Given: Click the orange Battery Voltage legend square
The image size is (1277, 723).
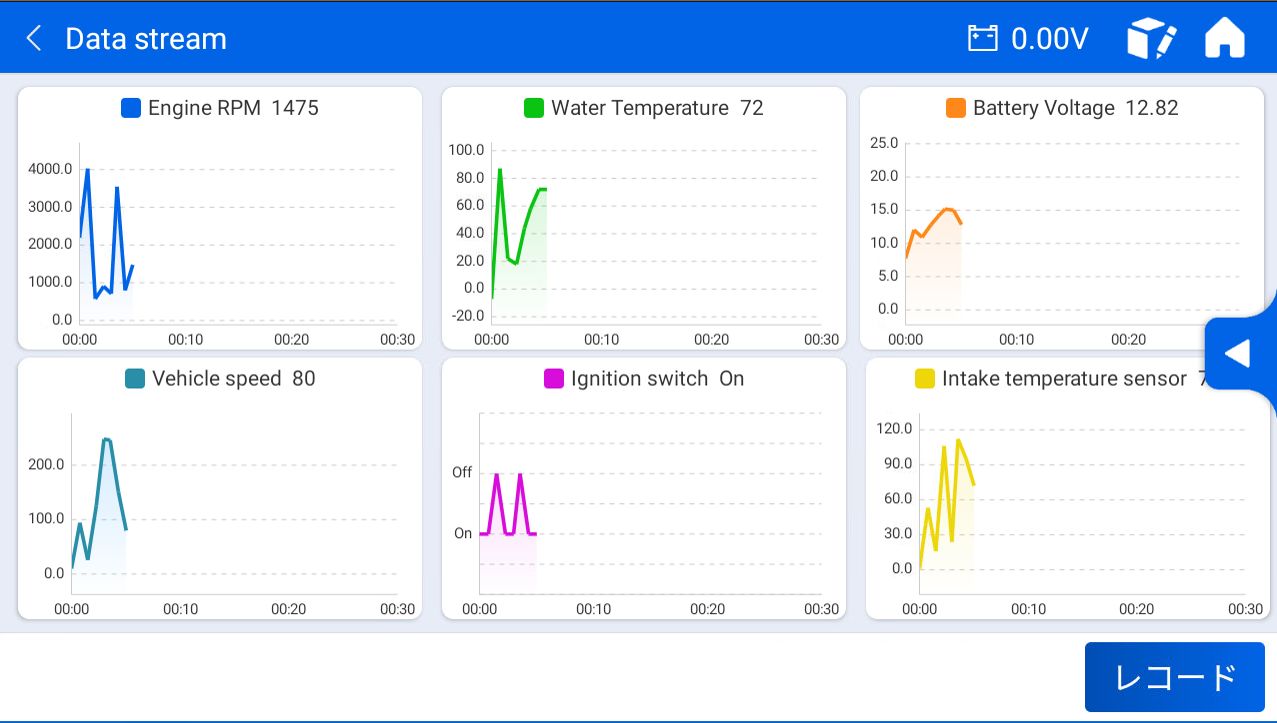Looking at the screenshot, I should point(956,108).
